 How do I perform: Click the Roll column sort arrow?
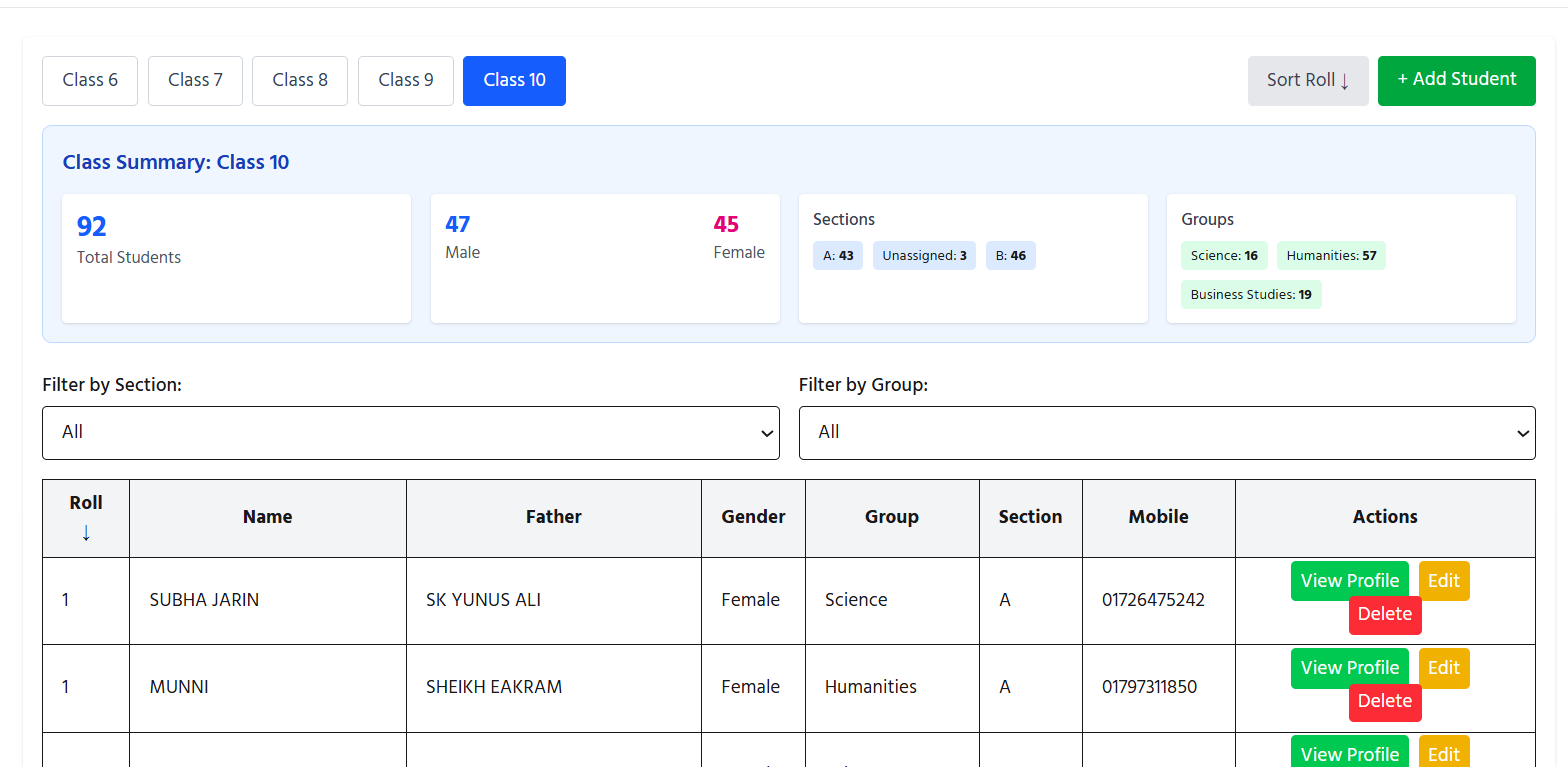(x=86, y=533)
